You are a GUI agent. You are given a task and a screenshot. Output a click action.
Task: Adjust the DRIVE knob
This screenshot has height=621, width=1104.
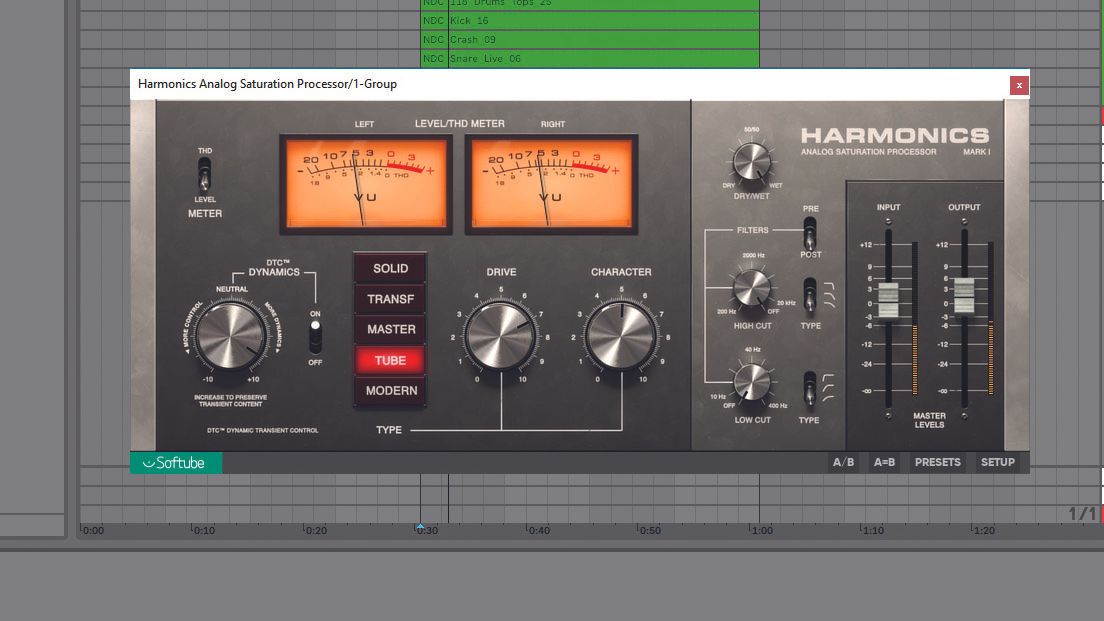click(x=500, y=332)
